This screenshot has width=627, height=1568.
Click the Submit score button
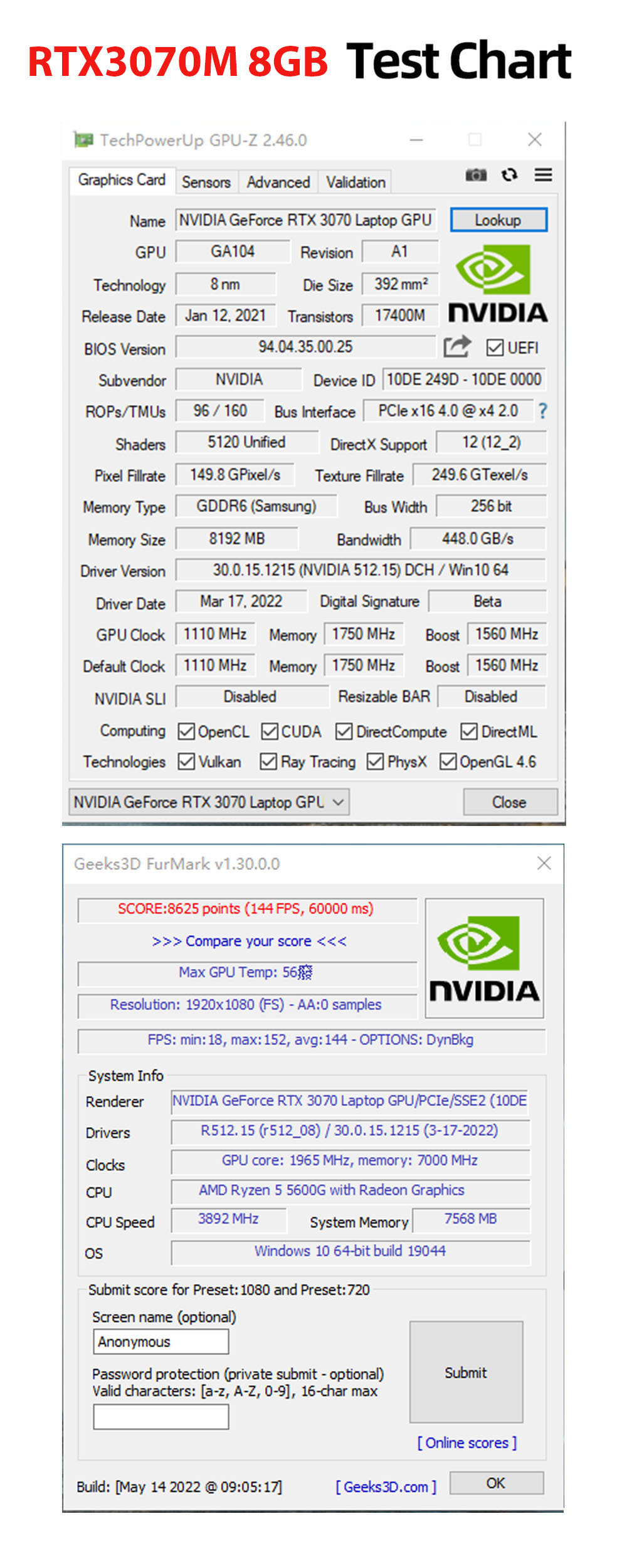[x=466, y=1373]
